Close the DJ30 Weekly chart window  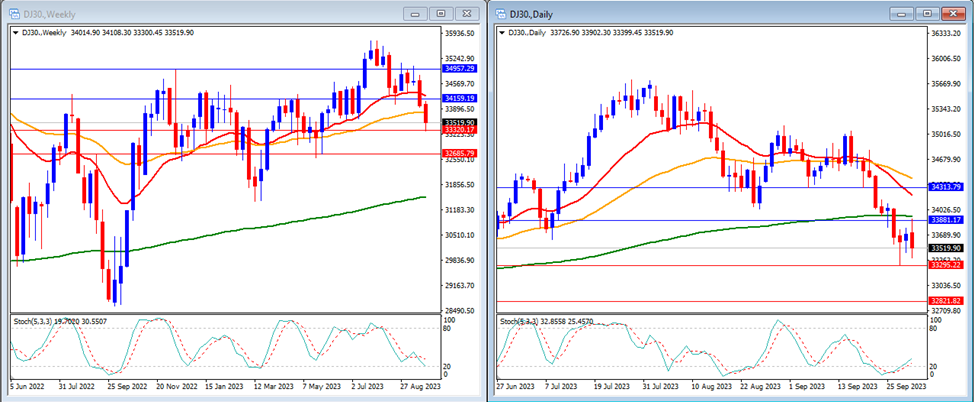(467, 14)
